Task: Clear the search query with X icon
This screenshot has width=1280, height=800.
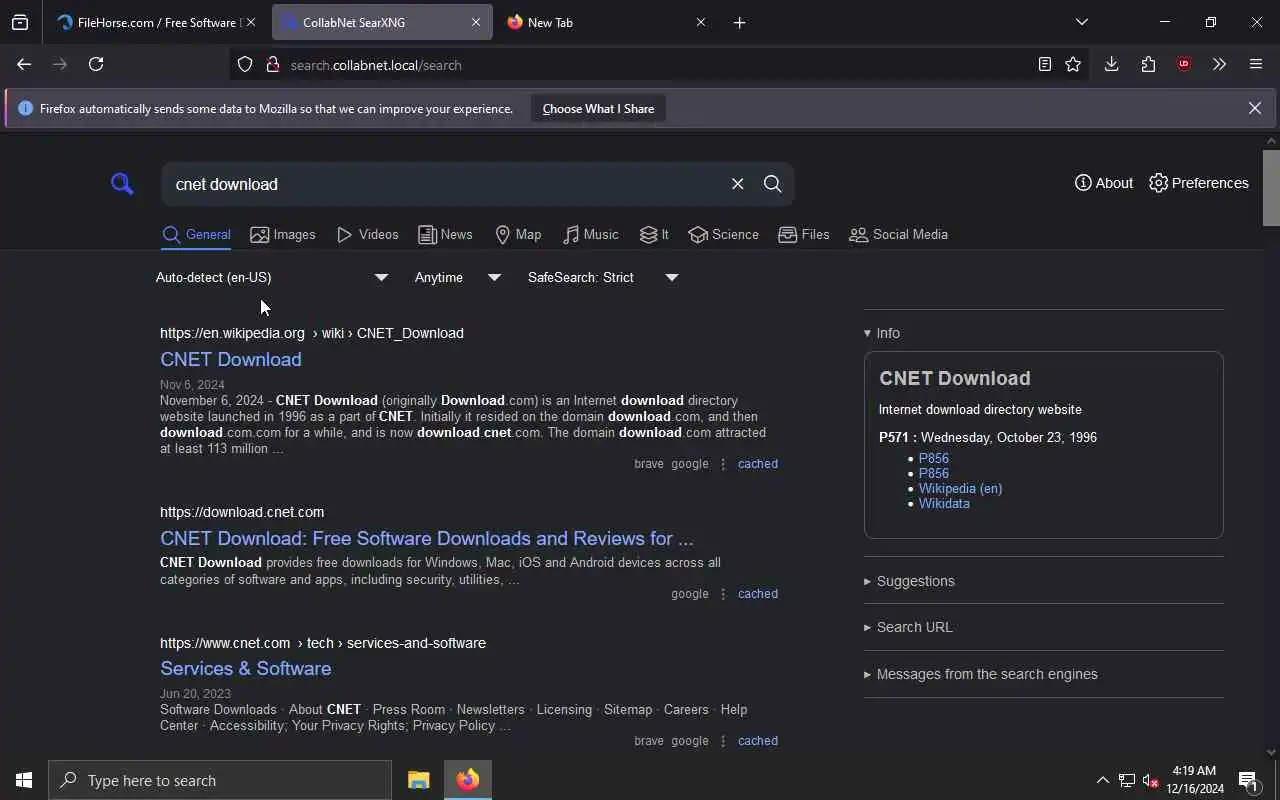Action: pos(737,184)
